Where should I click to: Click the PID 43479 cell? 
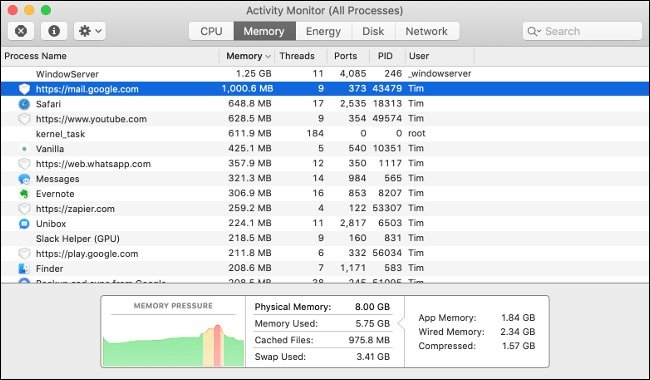(387, 89)
